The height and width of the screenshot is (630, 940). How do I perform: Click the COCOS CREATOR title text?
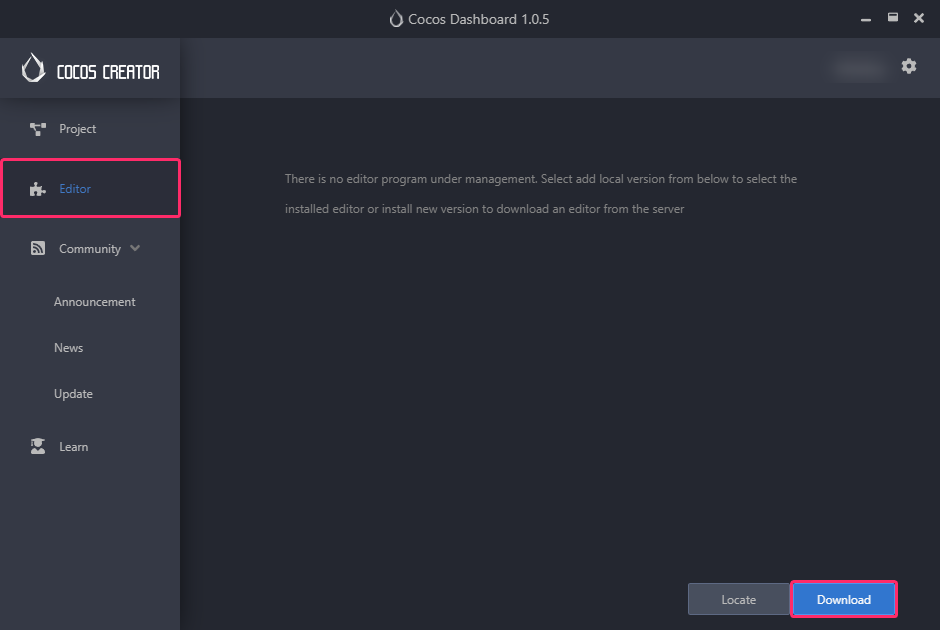108,72
